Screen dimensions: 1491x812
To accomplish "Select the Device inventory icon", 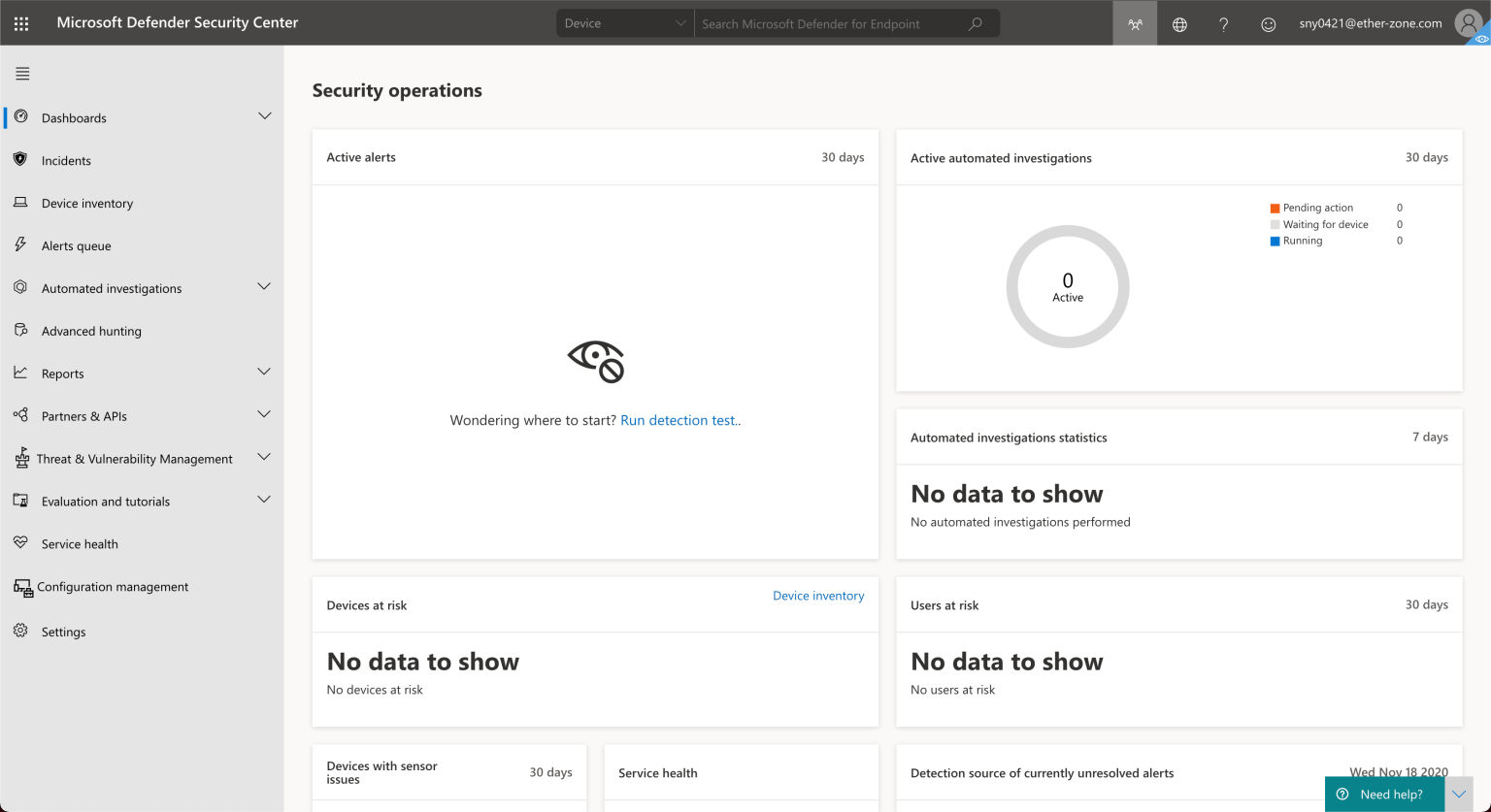I will [x=20, y=203].
